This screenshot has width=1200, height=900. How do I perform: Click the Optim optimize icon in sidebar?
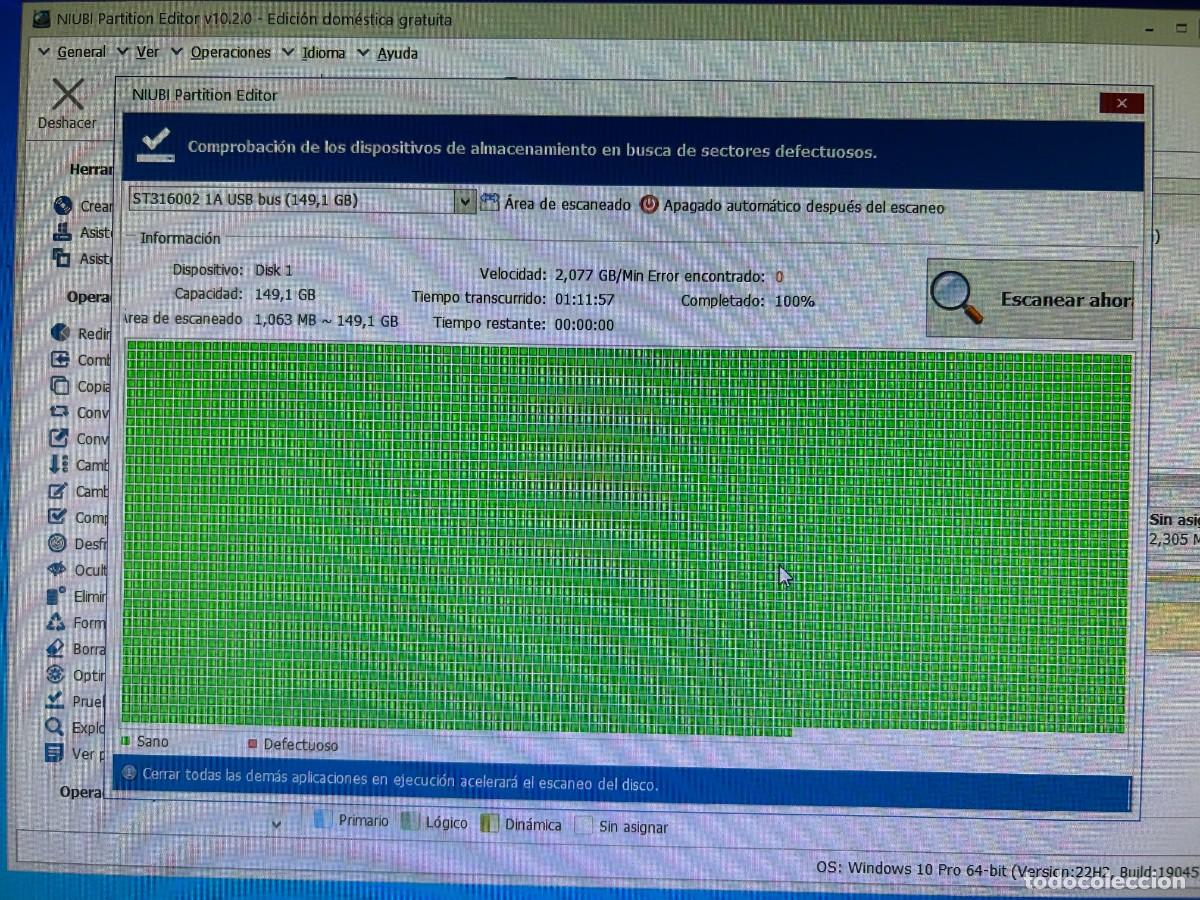point(56,675)
